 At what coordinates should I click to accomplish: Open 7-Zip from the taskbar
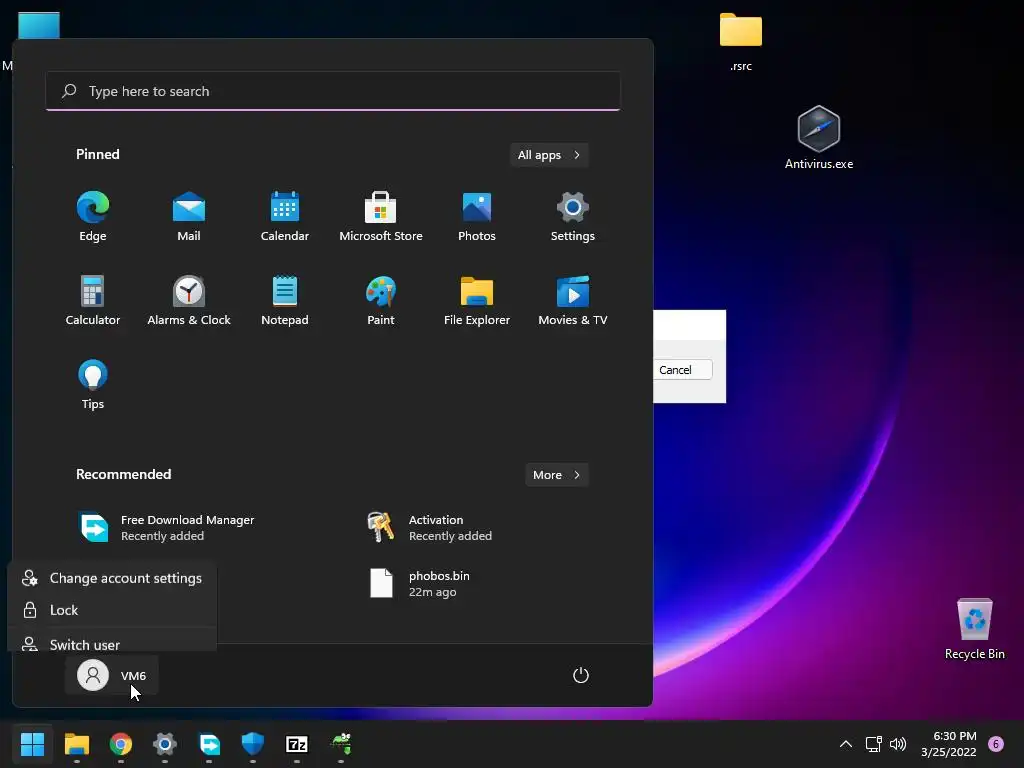click(x=296, y=744)
